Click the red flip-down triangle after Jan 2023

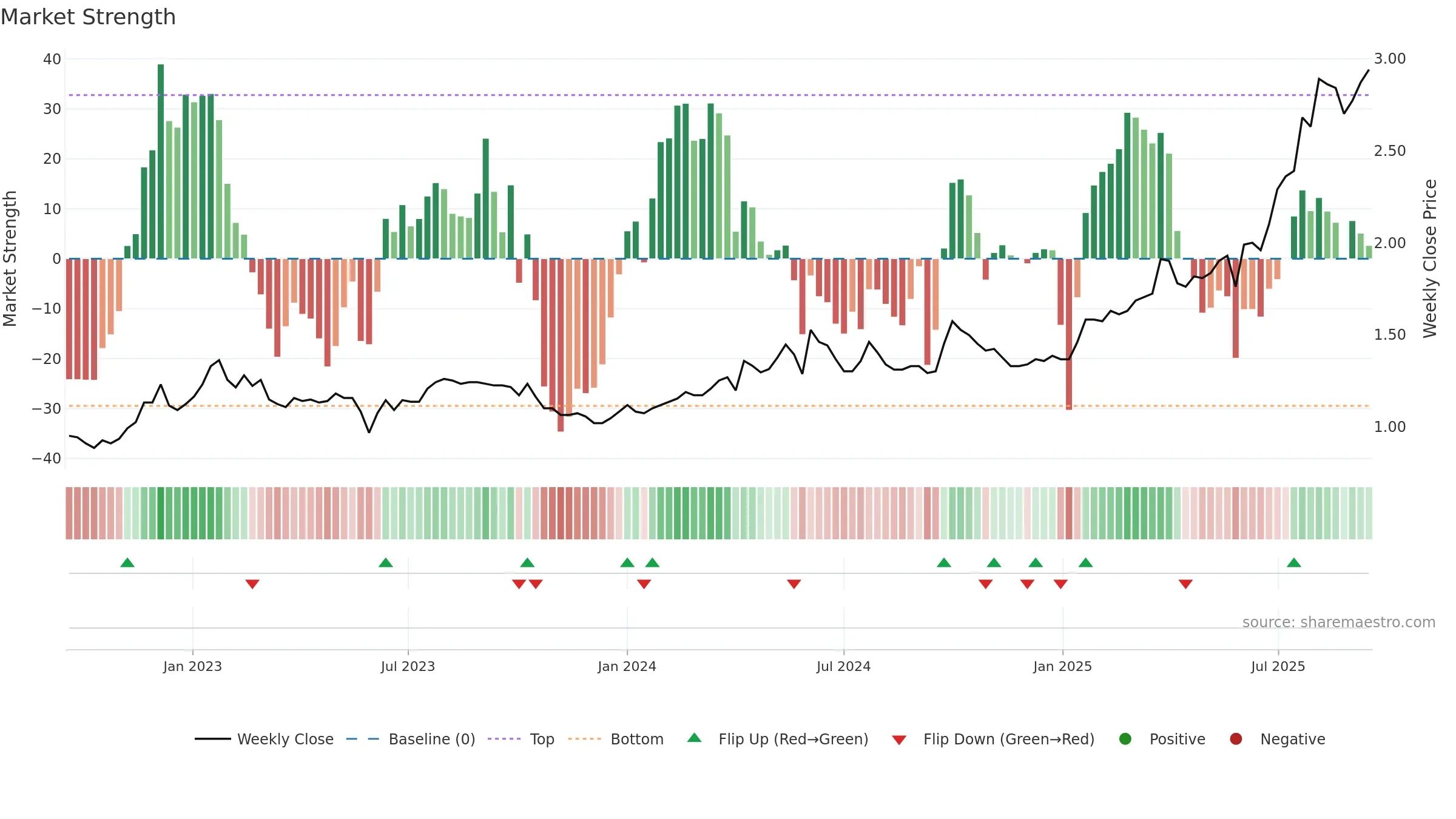coord(252,584)
